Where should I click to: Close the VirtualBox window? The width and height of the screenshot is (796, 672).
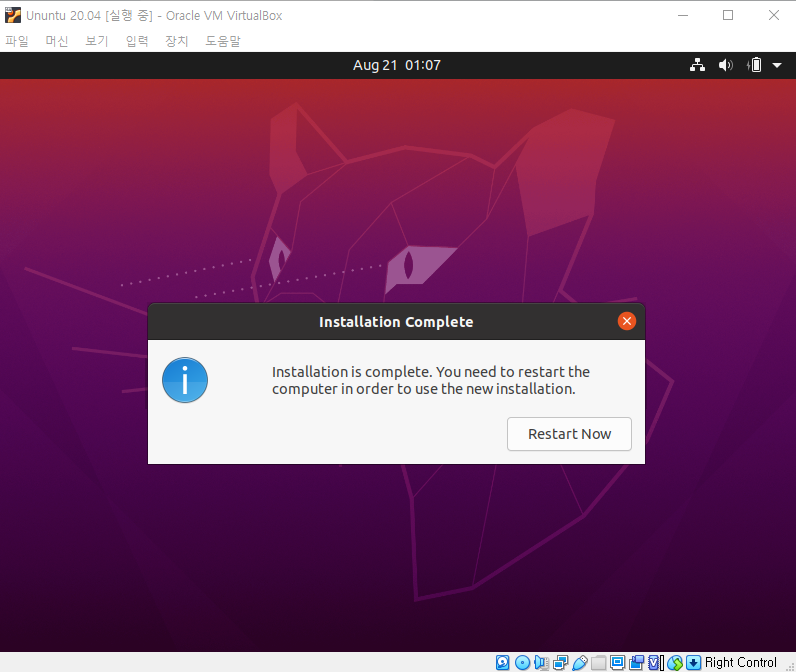click(x=774, y=15)
